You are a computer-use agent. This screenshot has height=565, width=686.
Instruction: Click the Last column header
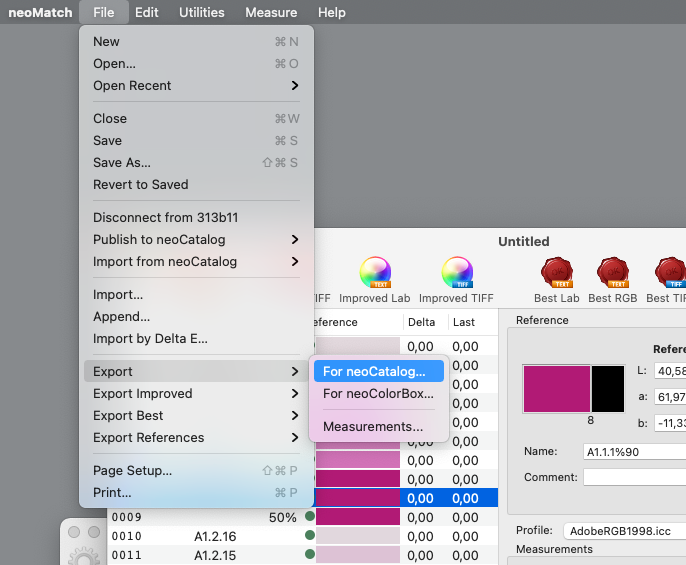tap(464, 322)
